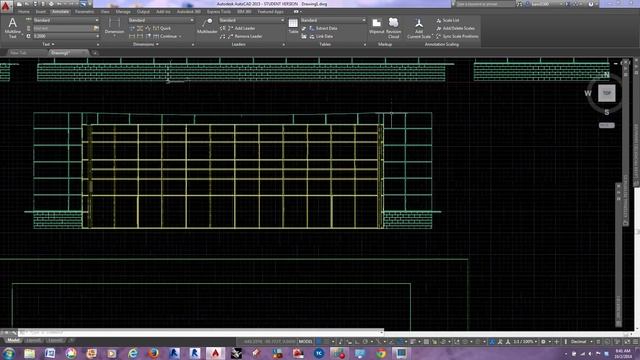Click Quick dimension tool
The height and width of the screenshot is (360, 640).
pos(162,28)
